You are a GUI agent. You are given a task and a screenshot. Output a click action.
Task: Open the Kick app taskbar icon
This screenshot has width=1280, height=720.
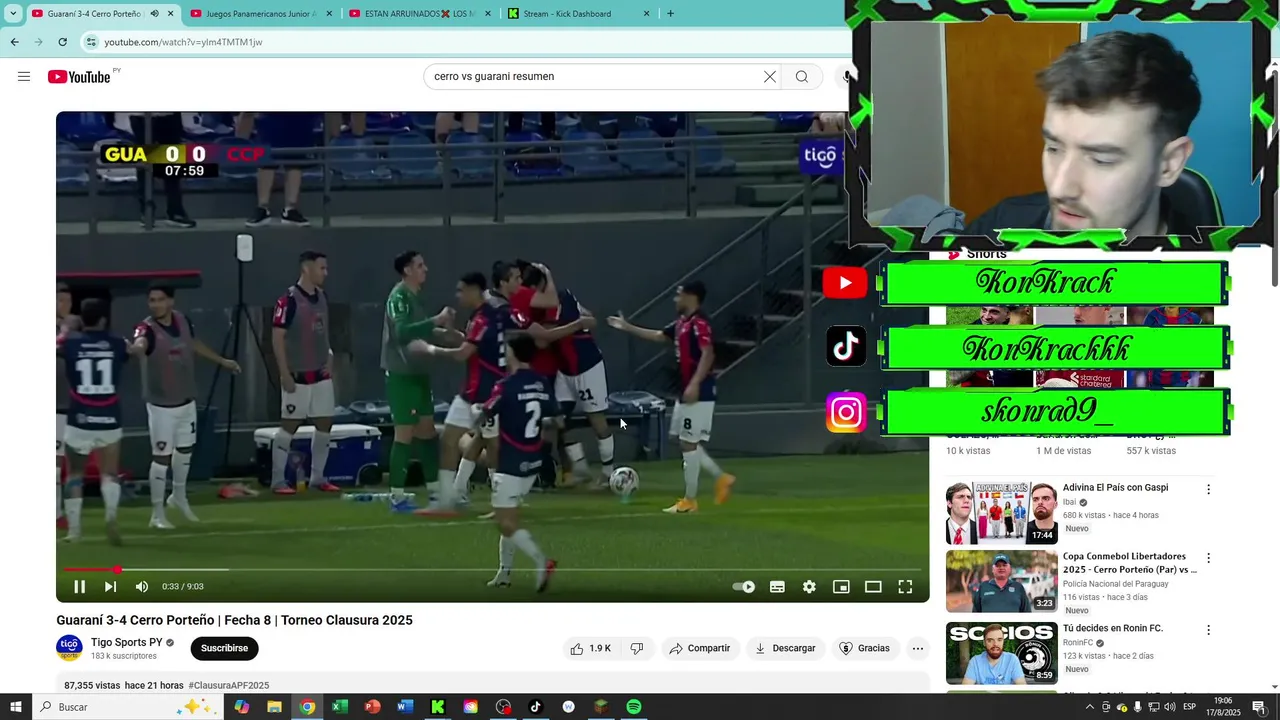point(437,707)
